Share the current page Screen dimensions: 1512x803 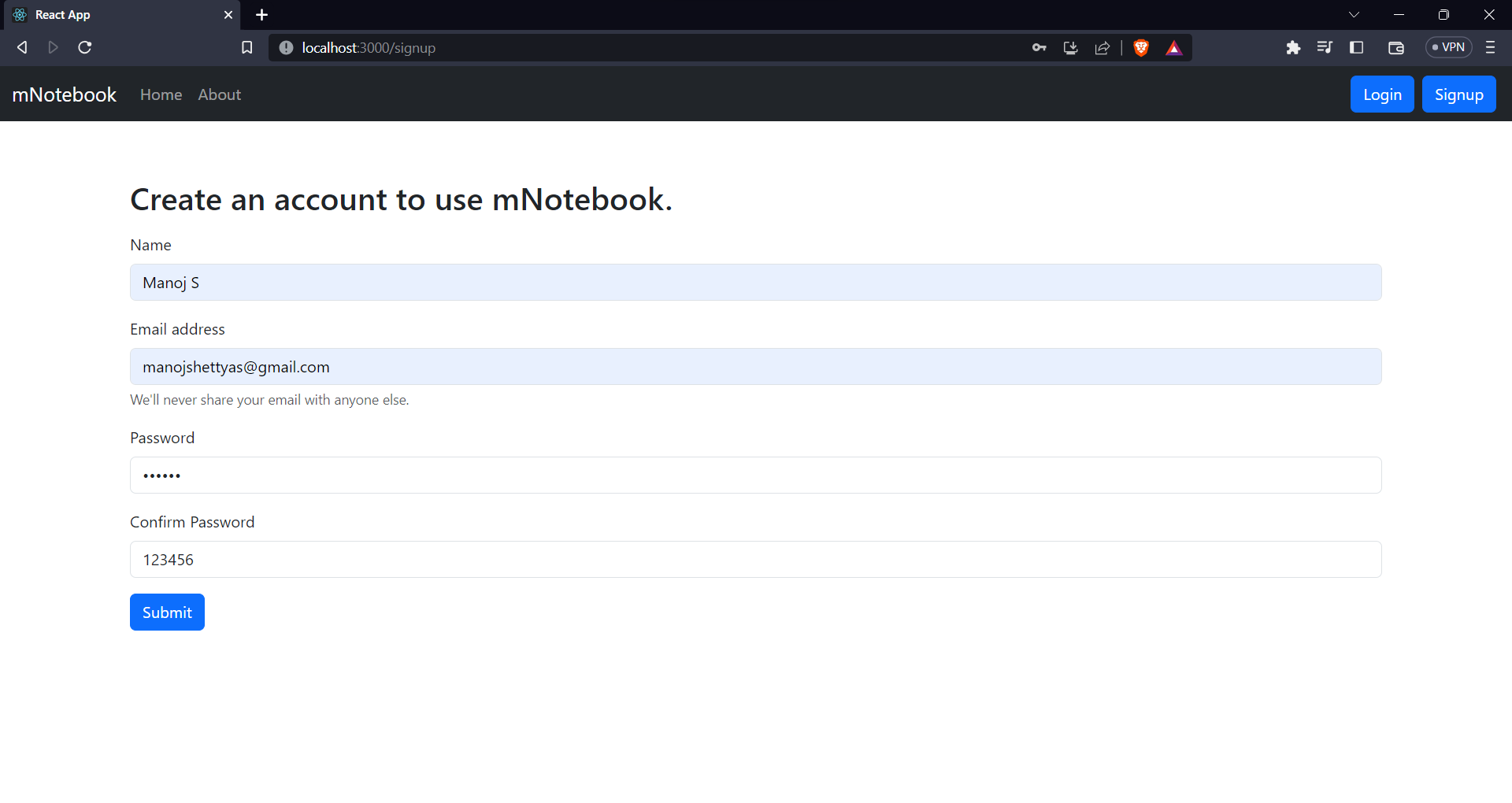pyautogui.click(x=1102, y=47)
